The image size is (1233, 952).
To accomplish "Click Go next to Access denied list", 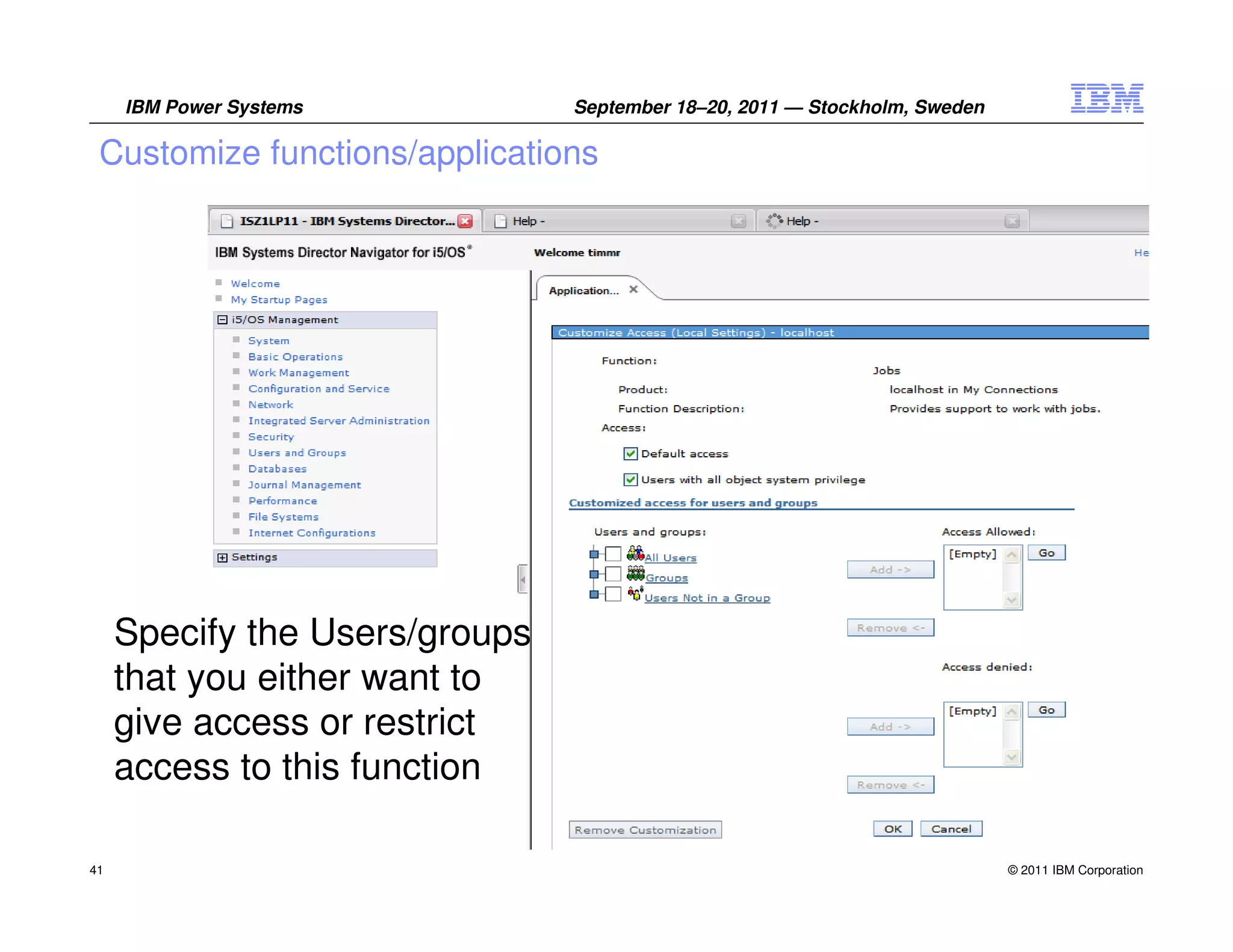I will pos(1046,710).
